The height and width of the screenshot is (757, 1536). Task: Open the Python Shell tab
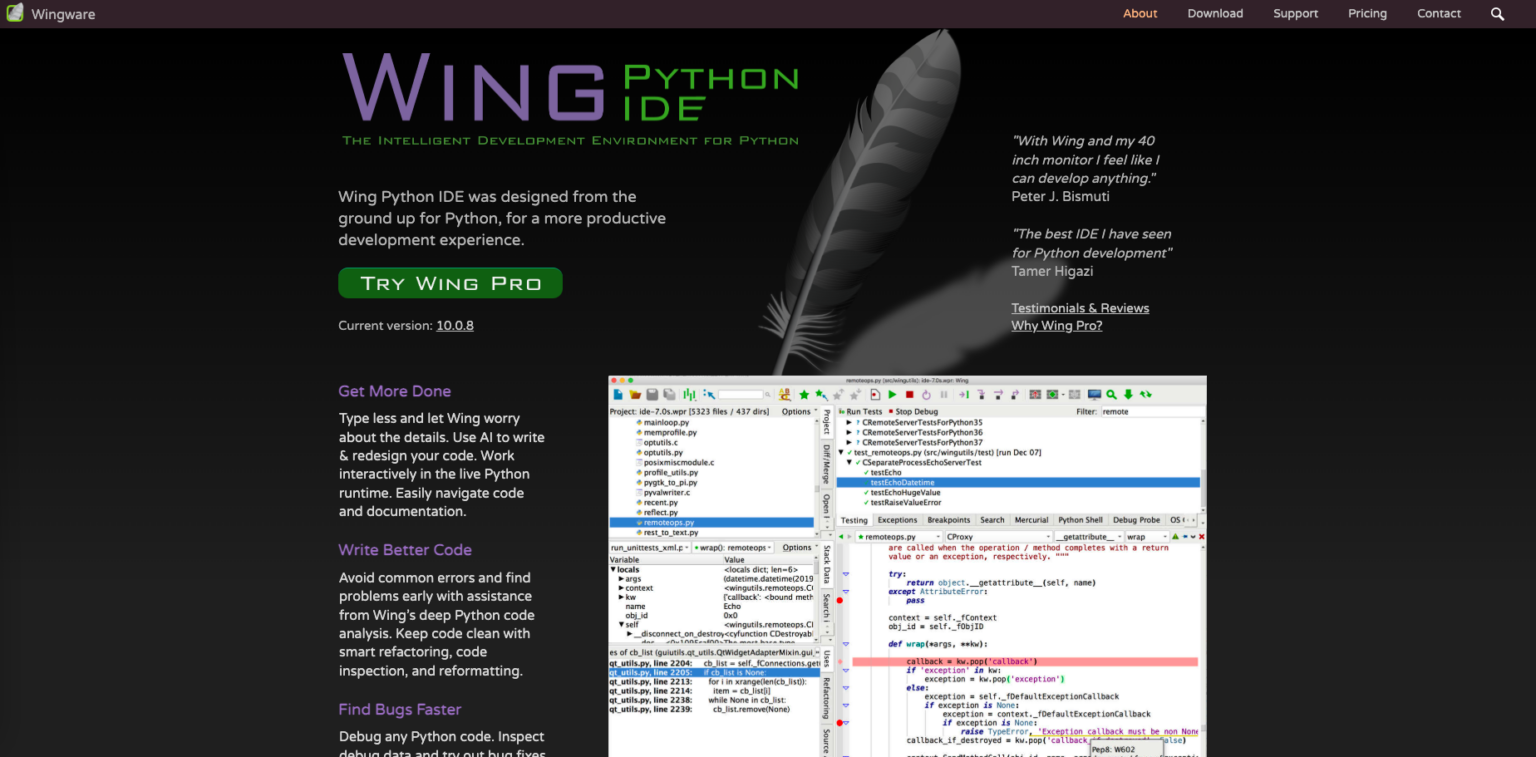(1080, 520)
